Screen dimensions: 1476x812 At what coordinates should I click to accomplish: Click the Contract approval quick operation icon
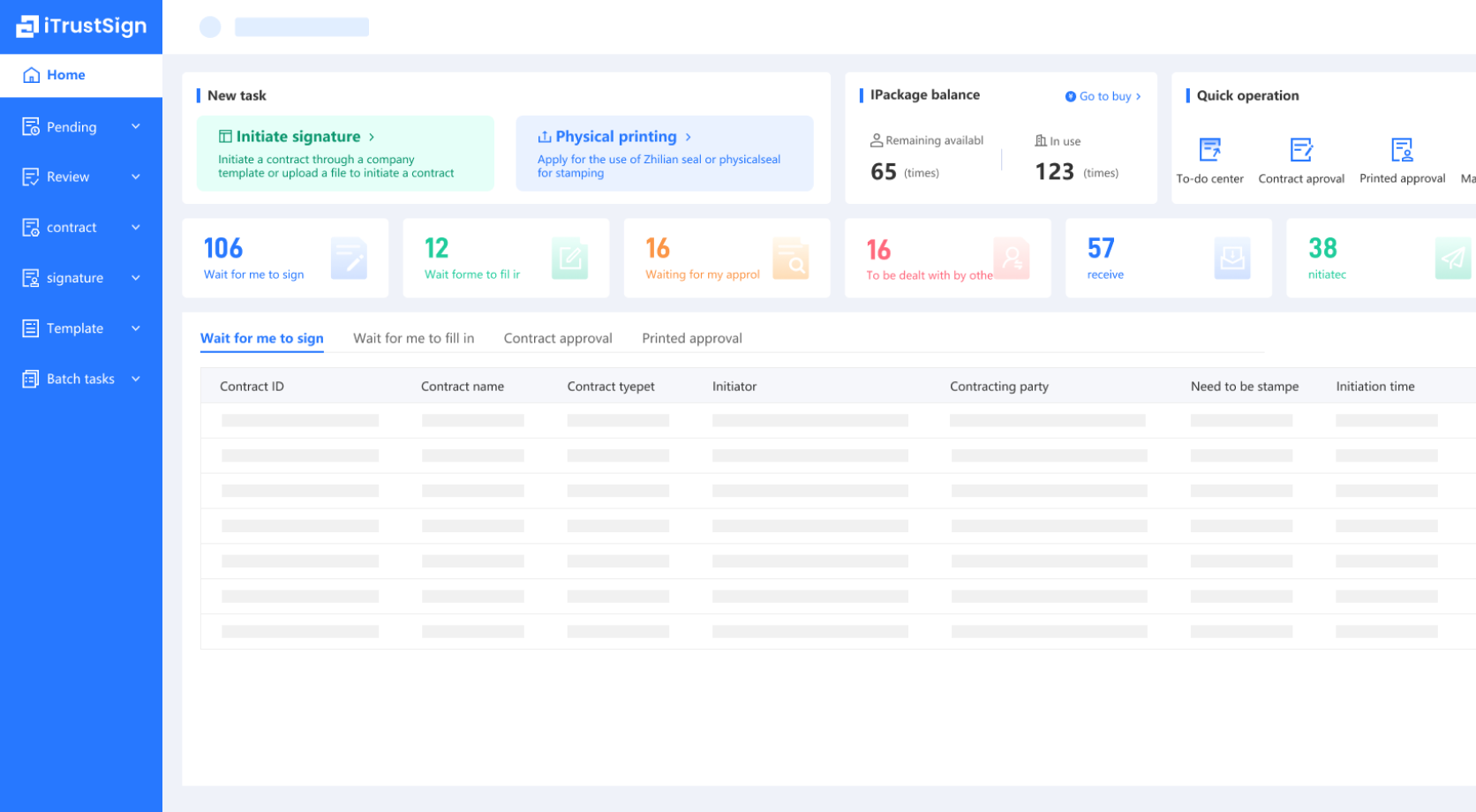click(x=1300, y=150)
